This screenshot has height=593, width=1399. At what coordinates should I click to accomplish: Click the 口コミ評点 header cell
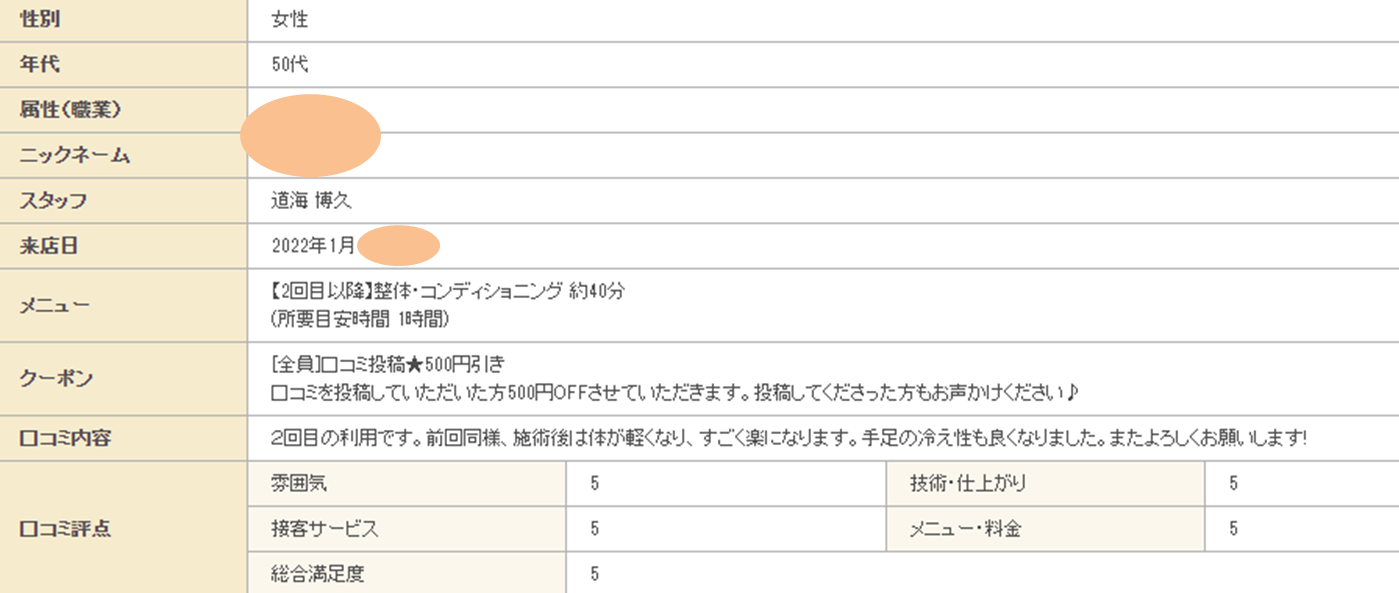click(65, 529)
